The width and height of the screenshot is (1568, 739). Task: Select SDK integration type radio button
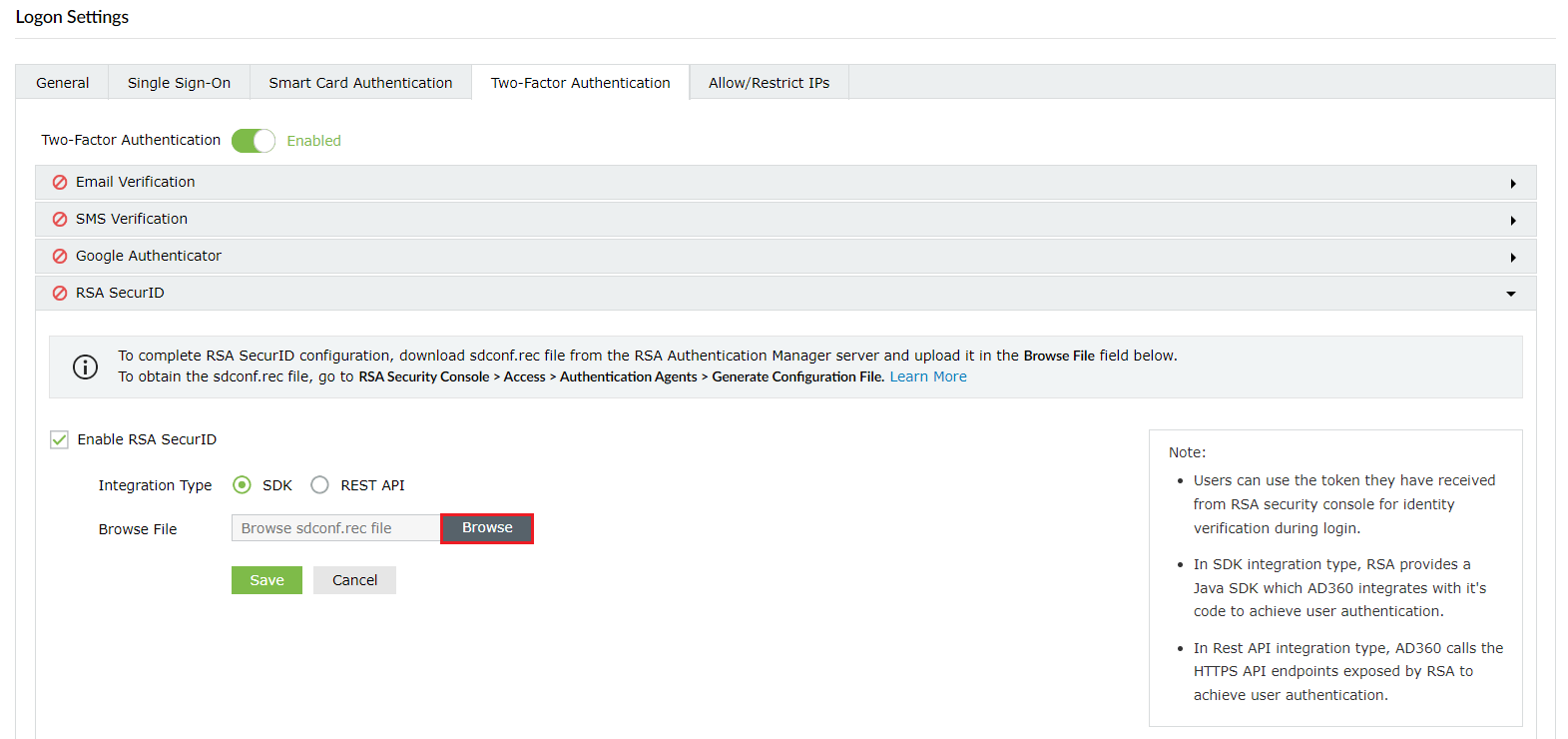tap(242, 485)
